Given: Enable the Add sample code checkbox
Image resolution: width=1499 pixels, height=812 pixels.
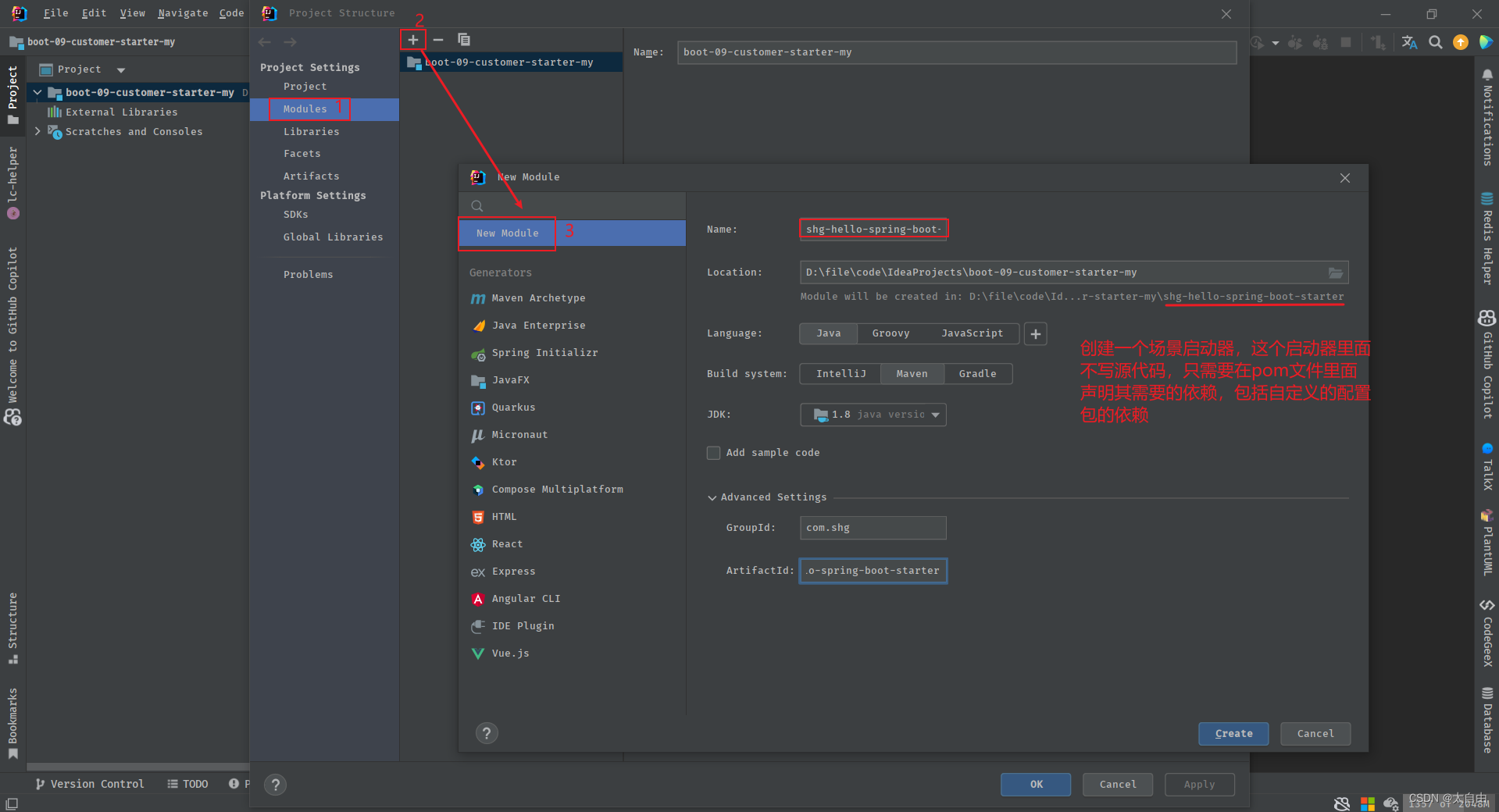Looking at the screenshot, I should (x=713, y=453).
